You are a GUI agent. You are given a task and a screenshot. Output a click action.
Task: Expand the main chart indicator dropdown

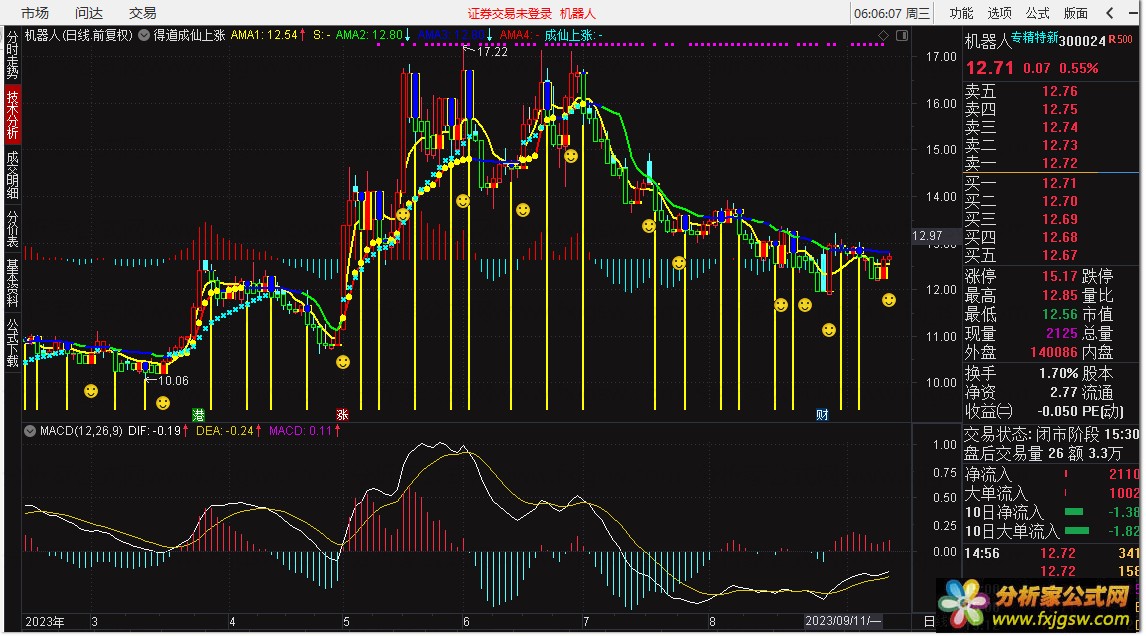pyautogui.click(x=144, y=34)
